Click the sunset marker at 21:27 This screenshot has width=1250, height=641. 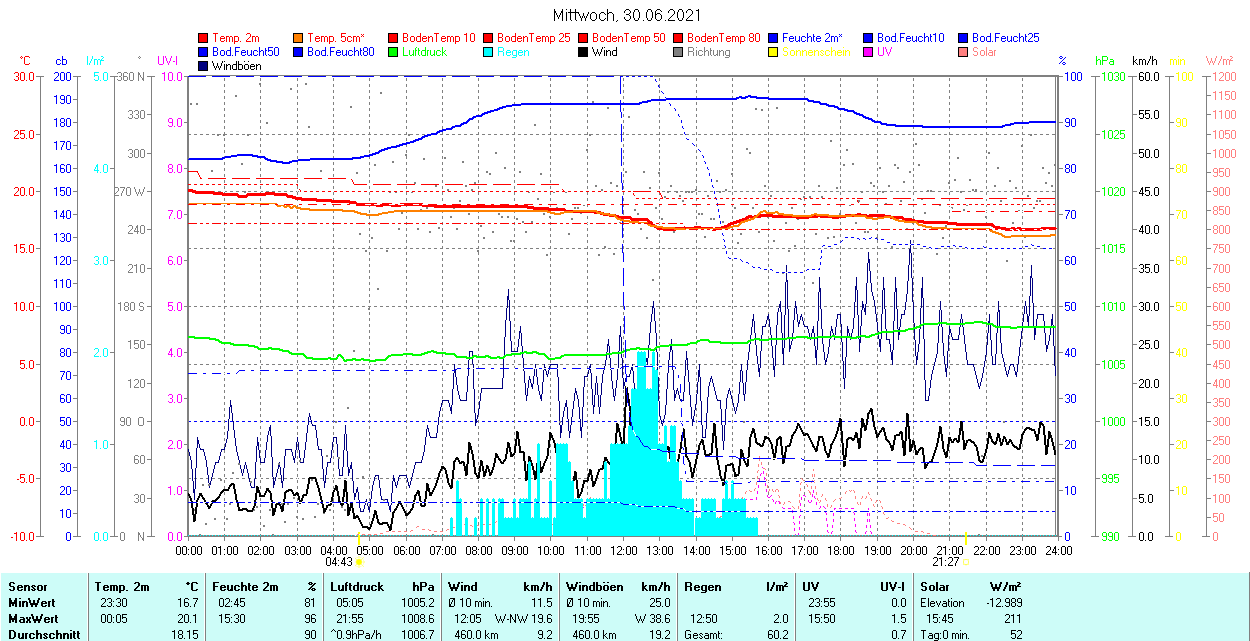966,563
